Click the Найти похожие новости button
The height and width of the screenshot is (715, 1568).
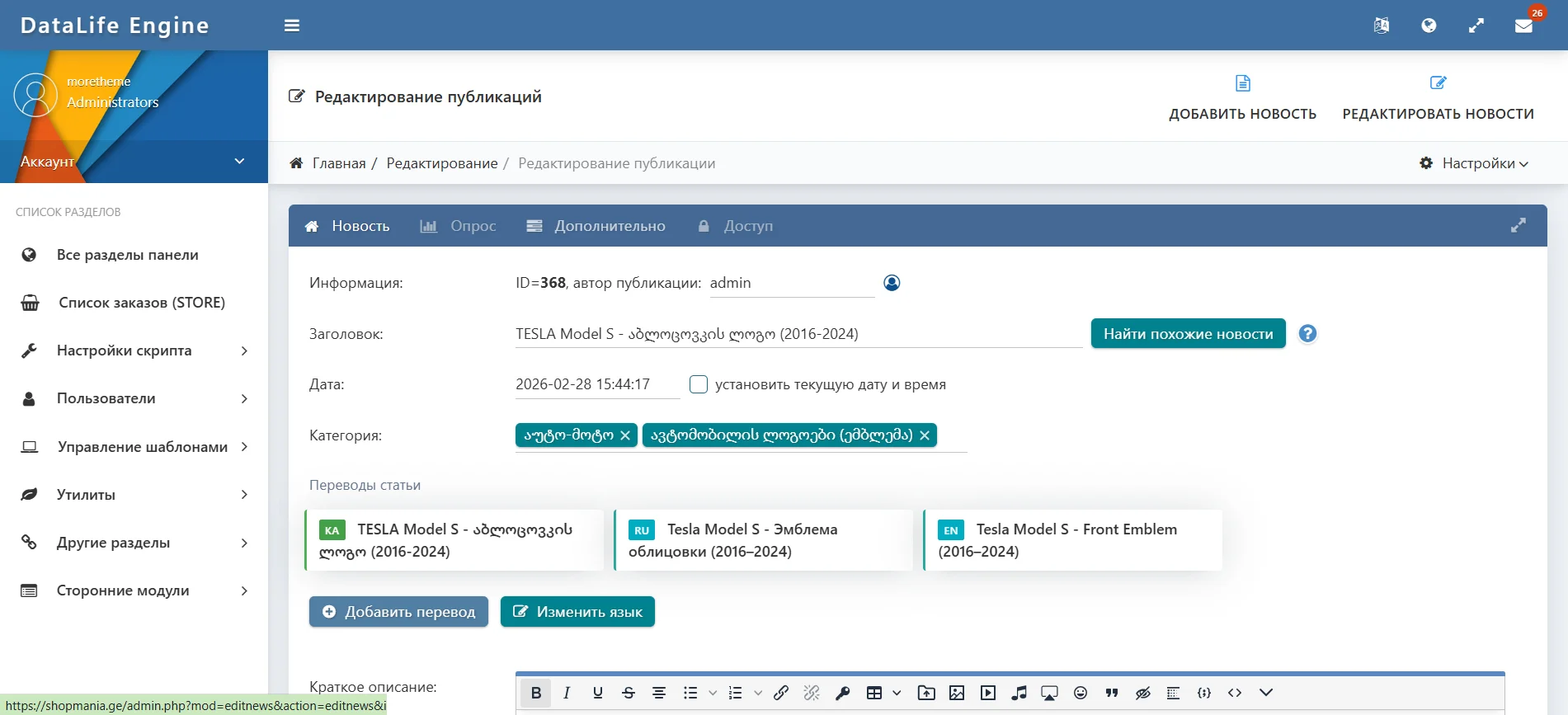tap(1188, 334)
